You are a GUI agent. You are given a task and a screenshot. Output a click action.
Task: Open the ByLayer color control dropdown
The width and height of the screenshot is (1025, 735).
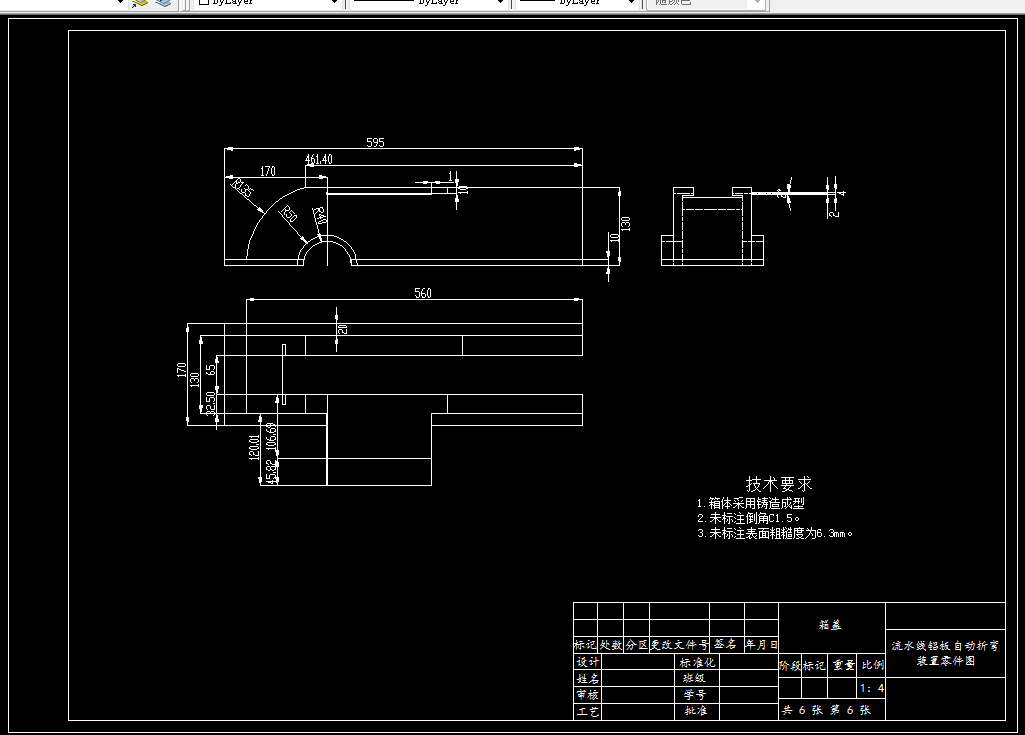pyautogui.click(x=268, y=3)
